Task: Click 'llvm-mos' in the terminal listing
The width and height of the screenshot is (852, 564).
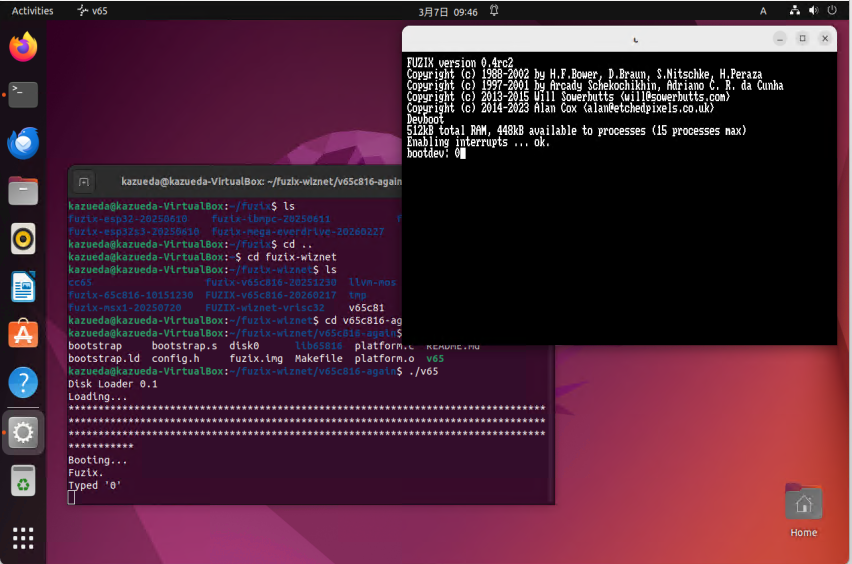Action: point(372,283)
